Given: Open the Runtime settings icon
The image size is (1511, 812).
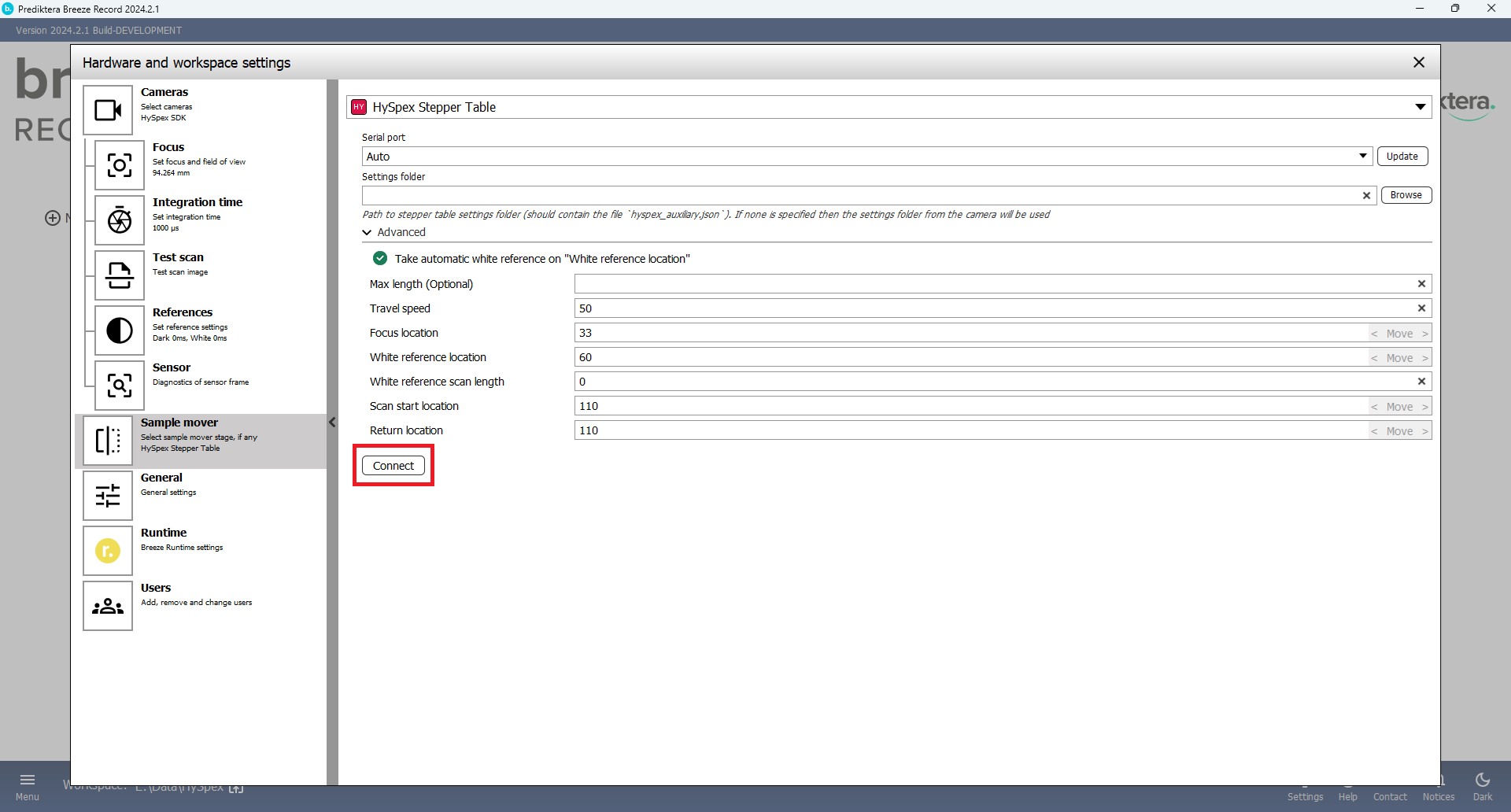Looking at the screenshot, I should pyautogui.click(x=108, y=551).
